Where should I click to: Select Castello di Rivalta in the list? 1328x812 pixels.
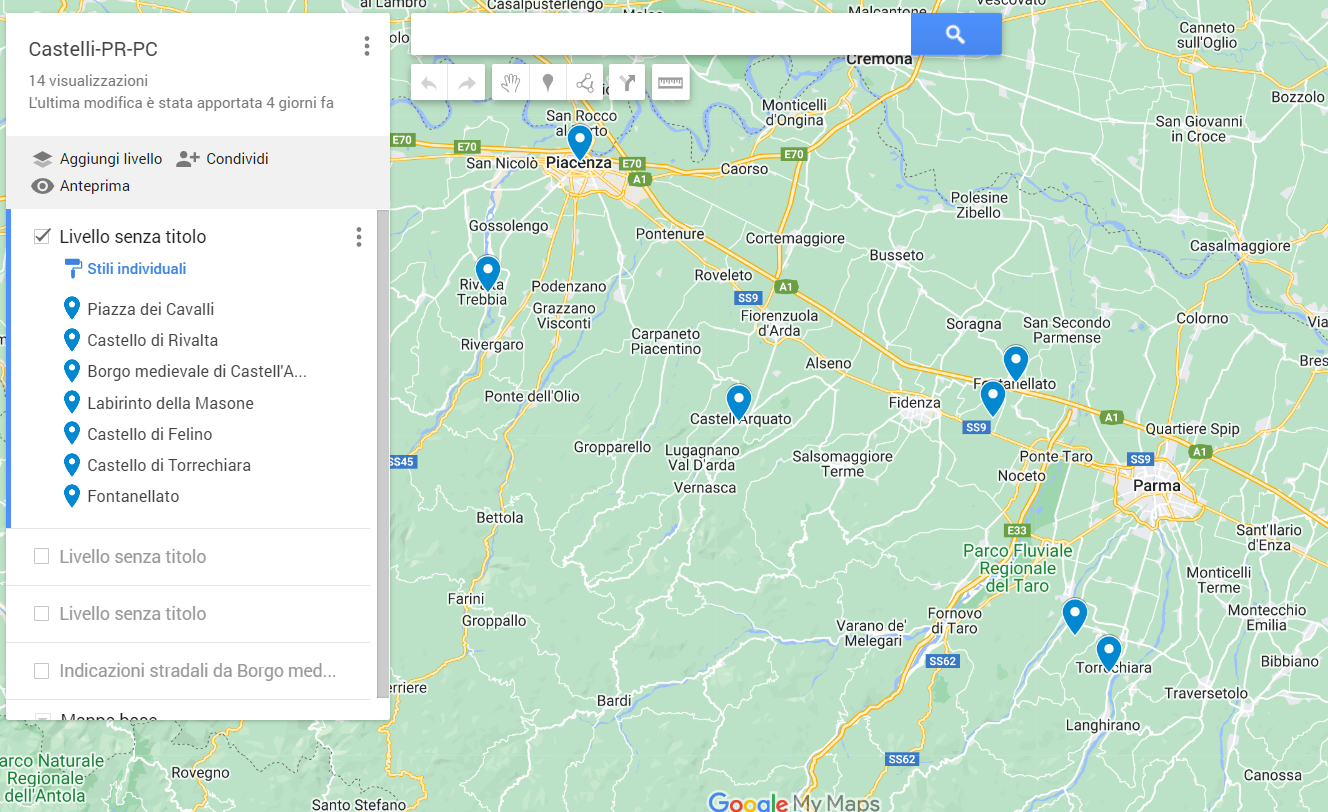coord(152,340)
